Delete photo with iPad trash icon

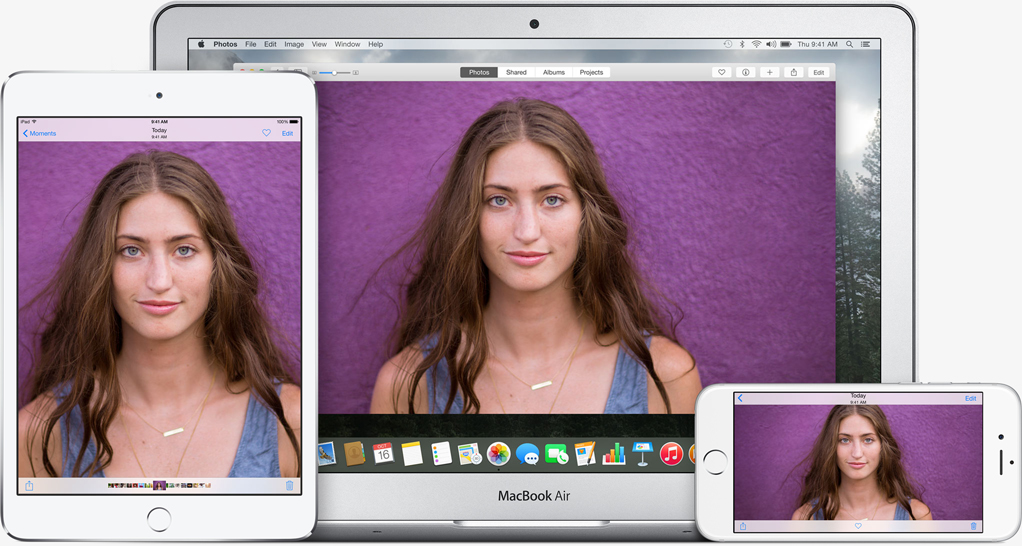pos(290,485)
